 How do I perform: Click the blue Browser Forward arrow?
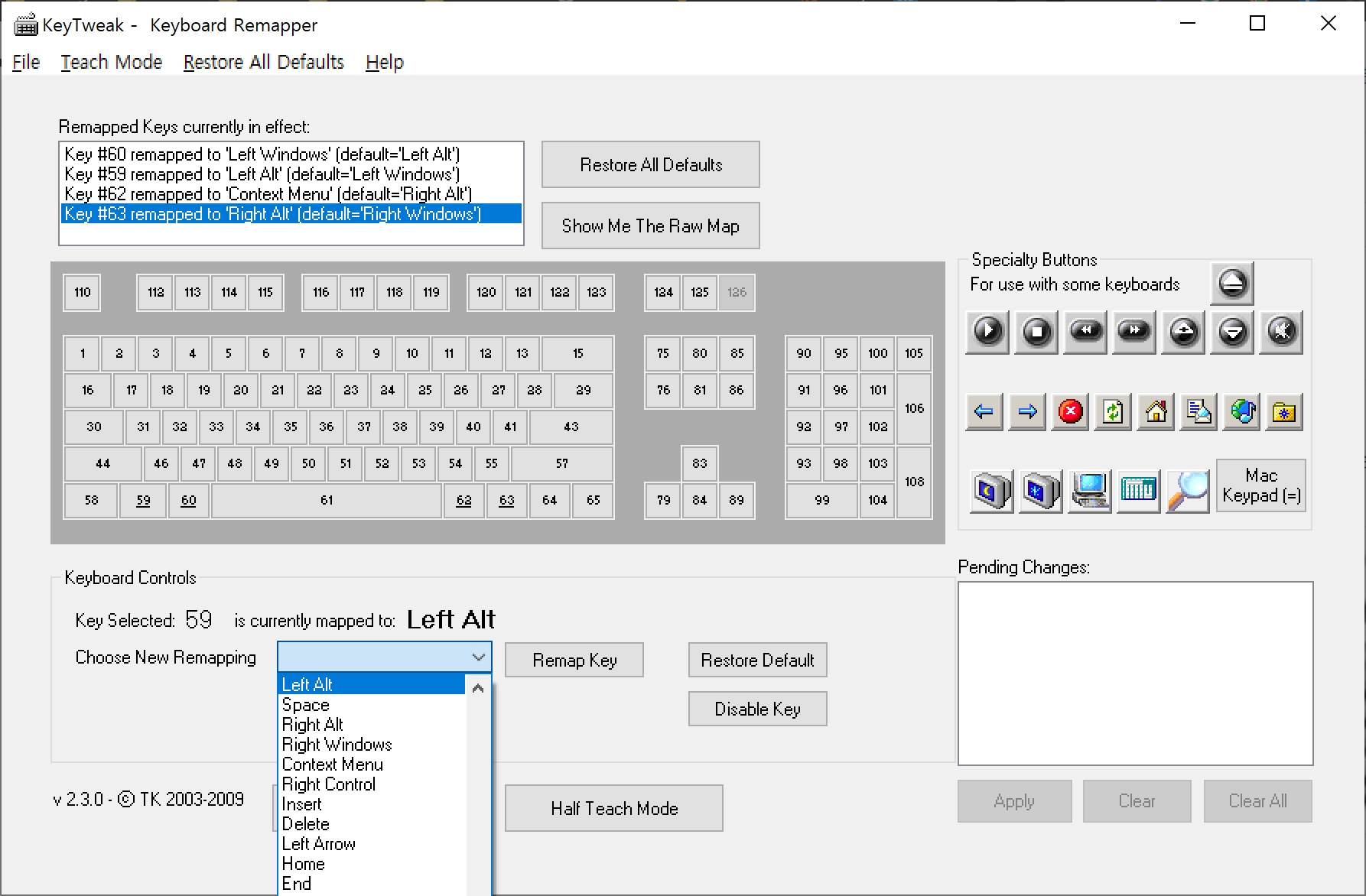pos(1027,412)
